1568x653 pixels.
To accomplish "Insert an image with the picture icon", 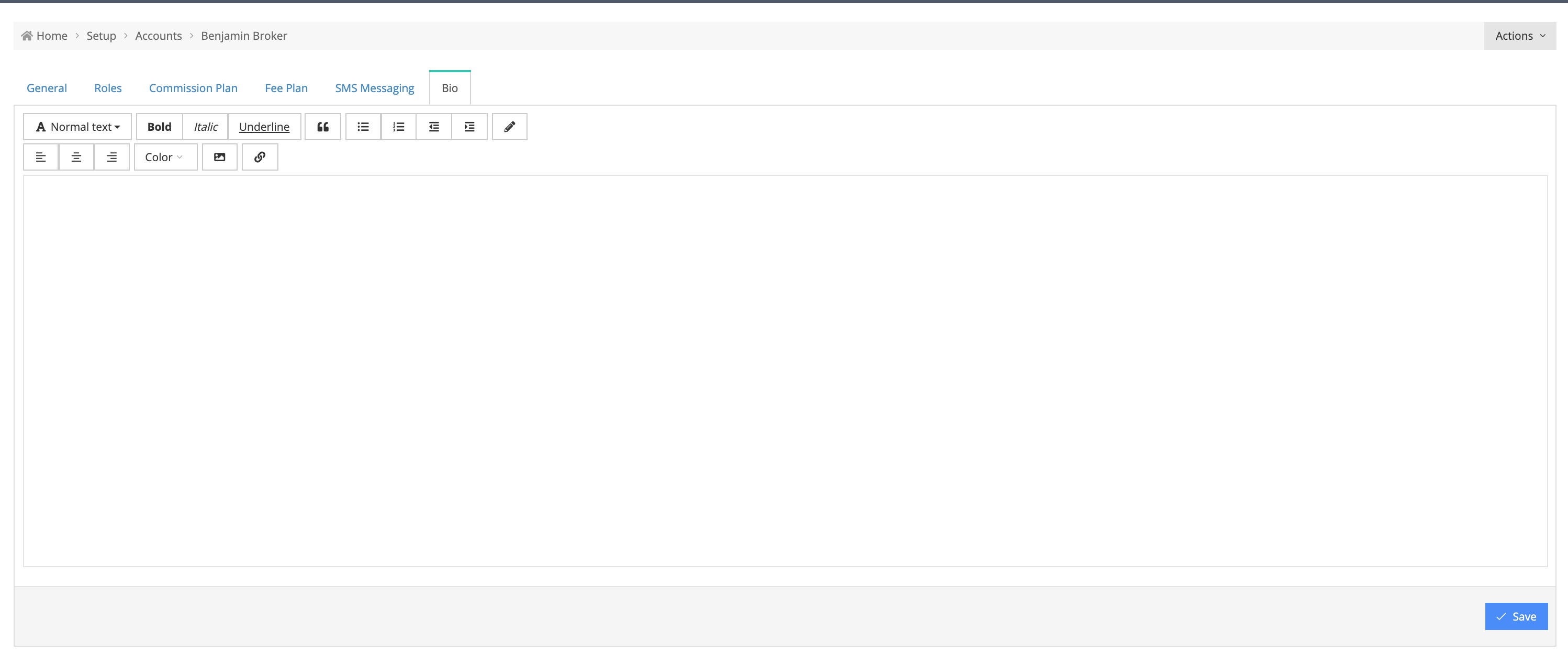I will click(220, 157).
